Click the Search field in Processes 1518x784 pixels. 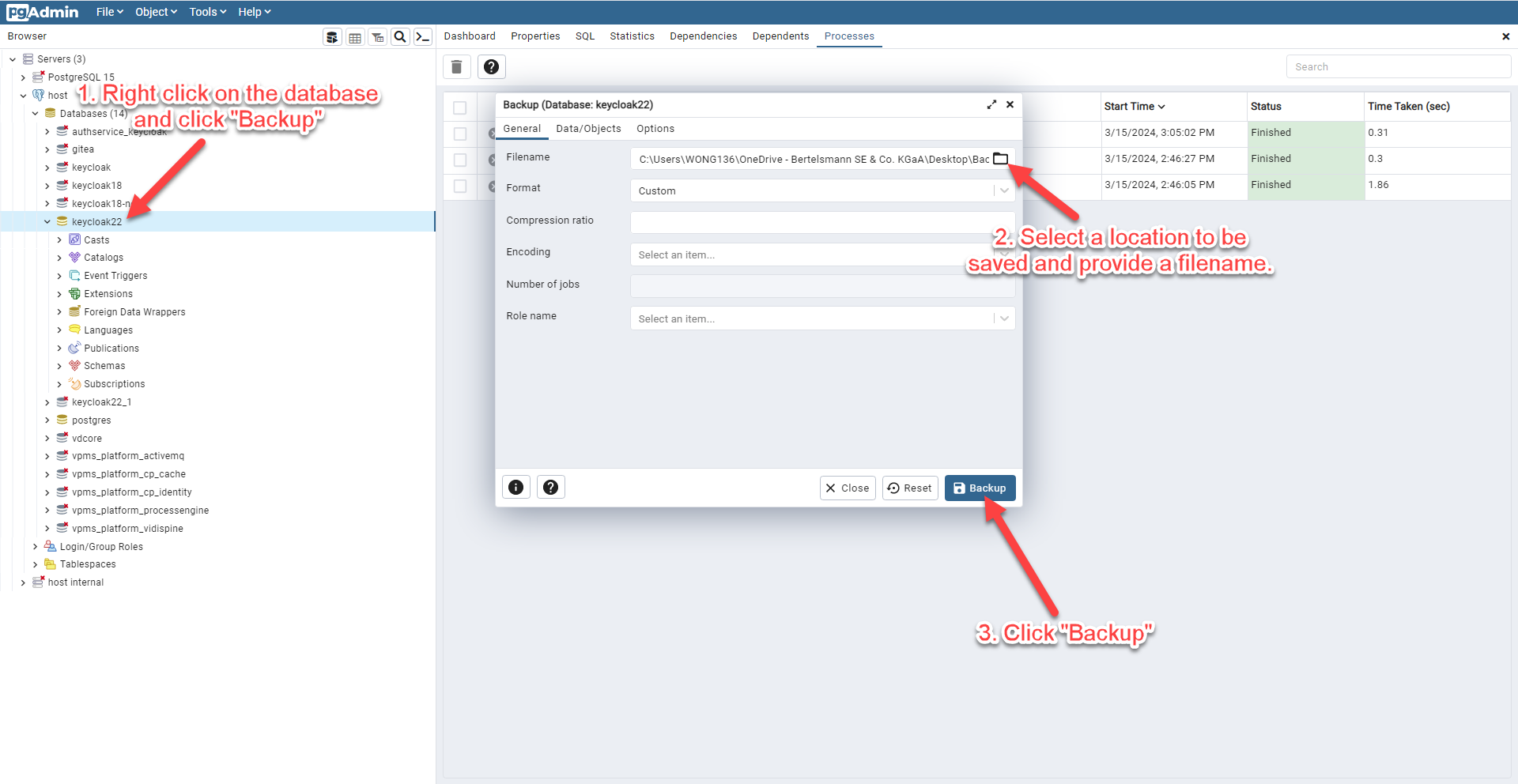click(1398, 67)
